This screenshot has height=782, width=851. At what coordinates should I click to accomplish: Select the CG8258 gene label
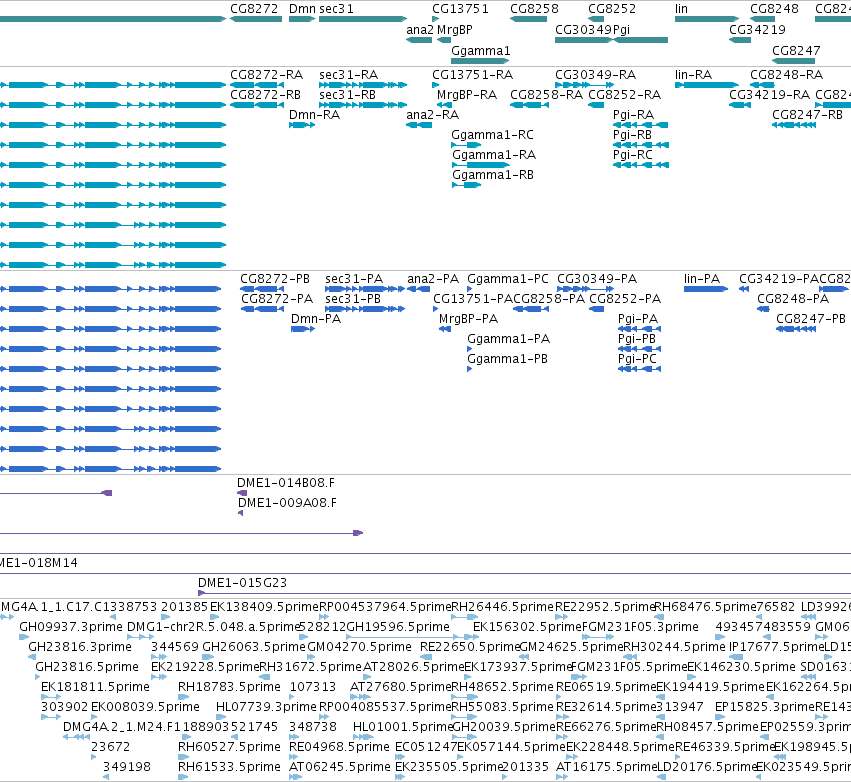(x=534, y=9)
